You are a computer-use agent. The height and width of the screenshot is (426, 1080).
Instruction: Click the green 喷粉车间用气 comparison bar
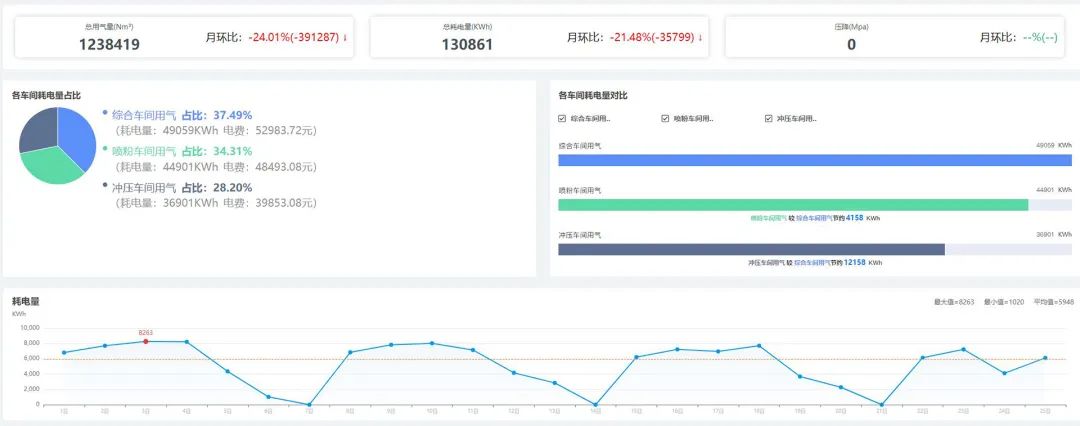coord(792,204)
